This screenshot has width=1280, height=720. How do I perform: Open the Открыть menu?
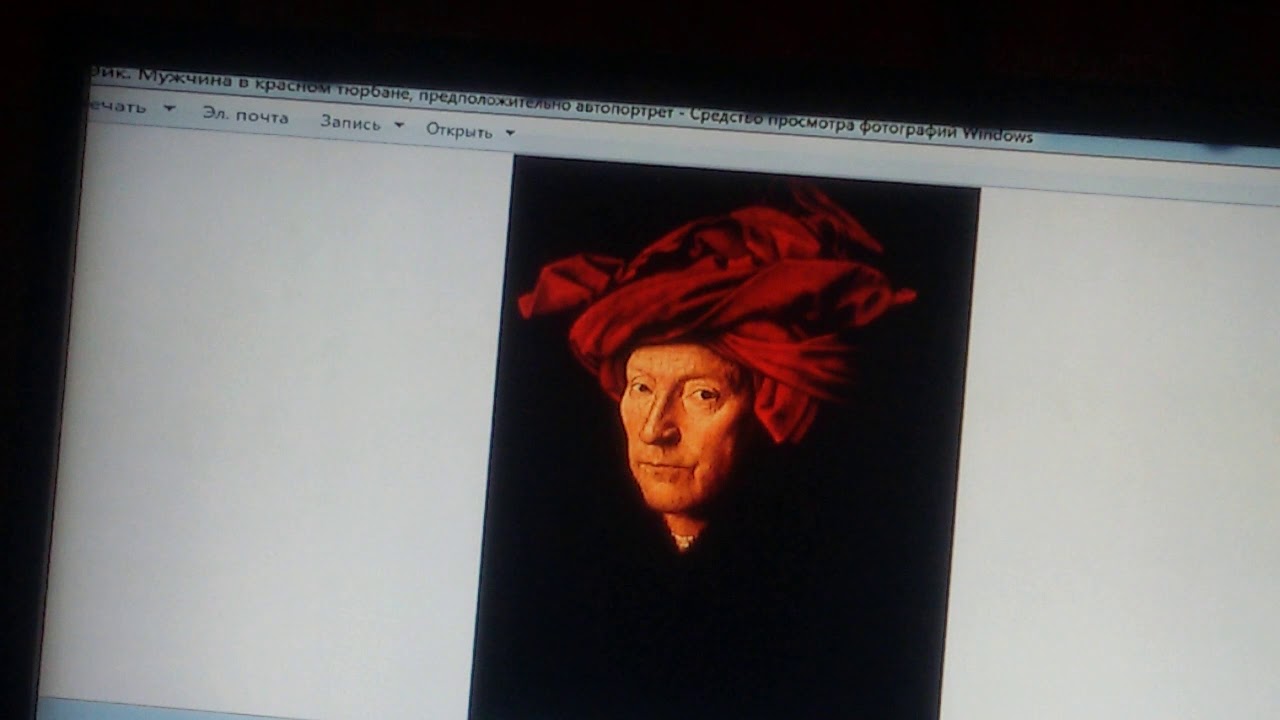click(470, 131)
